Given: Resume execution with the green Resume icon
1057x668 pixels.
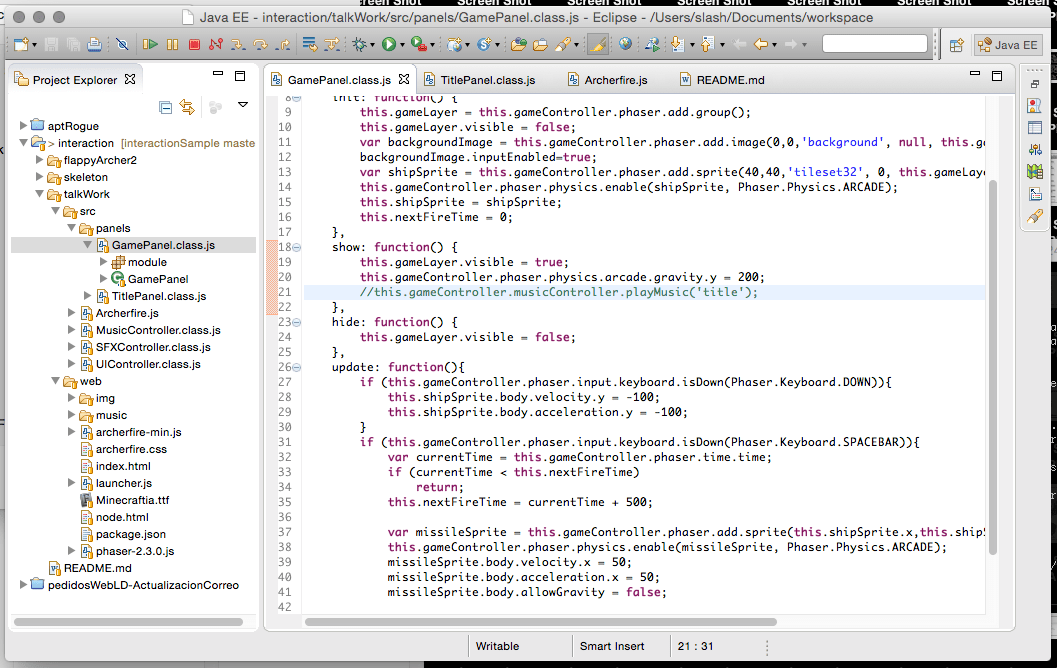Looking at the screenshot, I should click(x=151, y=43).
